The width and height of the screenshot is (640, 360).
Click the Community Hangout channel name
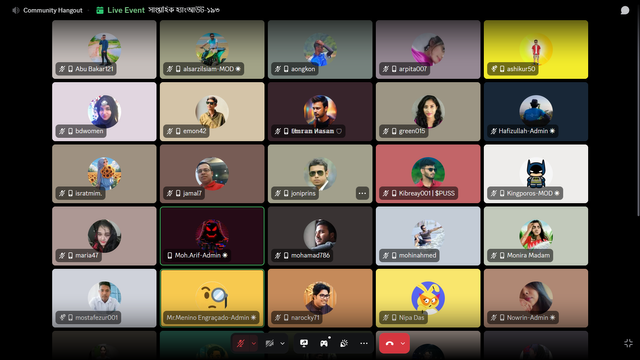point(53,10)
